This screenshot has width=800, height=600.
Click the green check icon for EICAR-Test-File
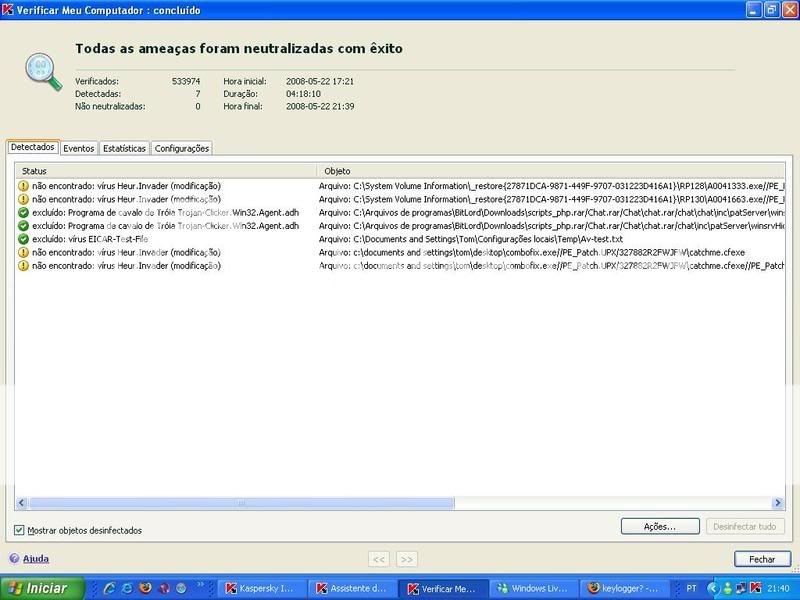(x=23, y=239)
